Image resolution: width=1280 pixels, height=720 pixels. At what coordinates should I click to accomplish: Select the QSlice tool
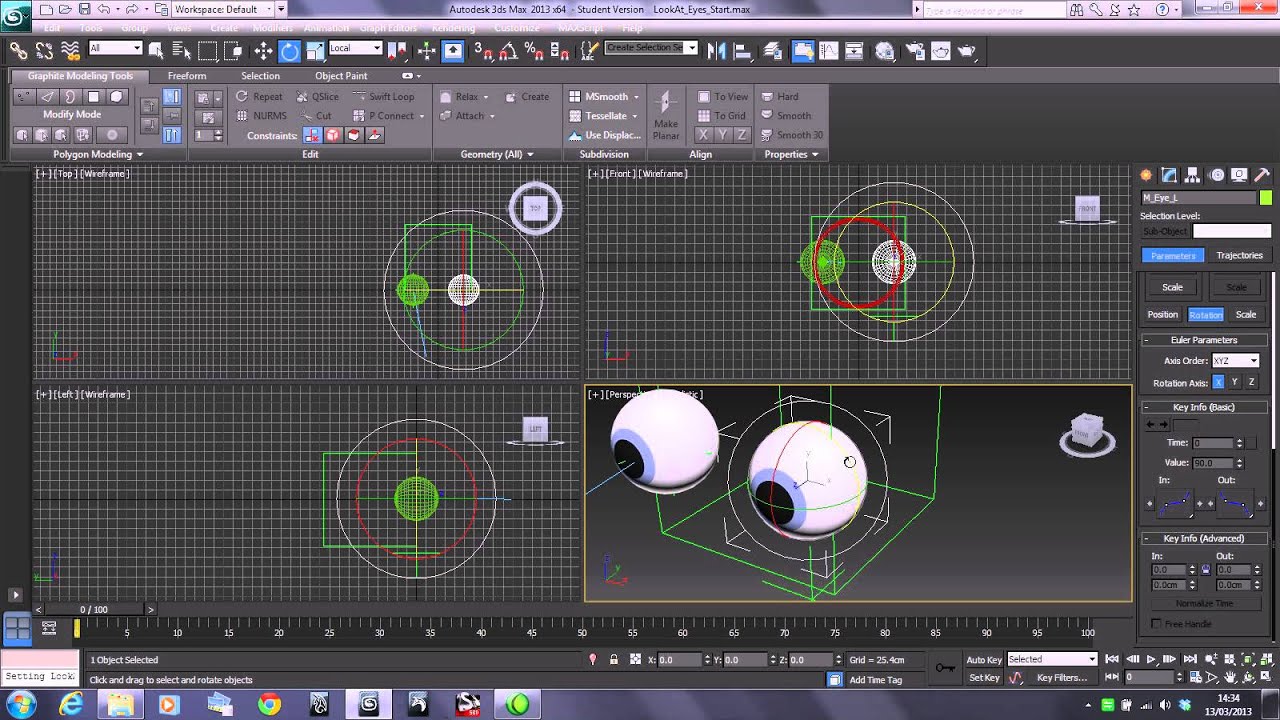pos(318,97)
